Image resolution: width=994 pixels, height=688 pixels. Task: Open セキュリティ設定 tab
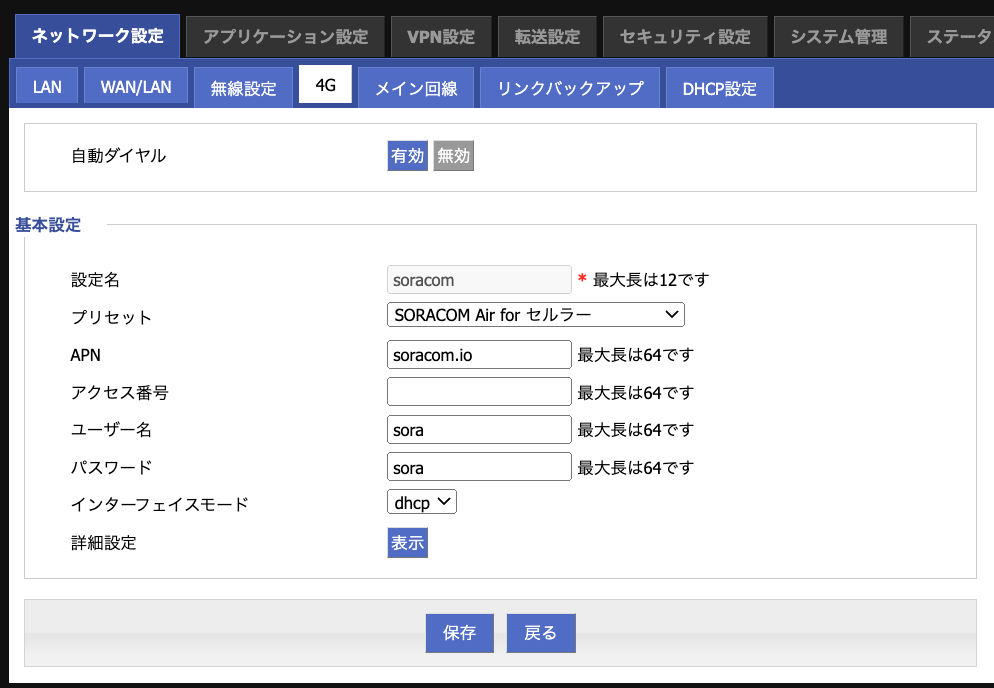tap(685, 37)
